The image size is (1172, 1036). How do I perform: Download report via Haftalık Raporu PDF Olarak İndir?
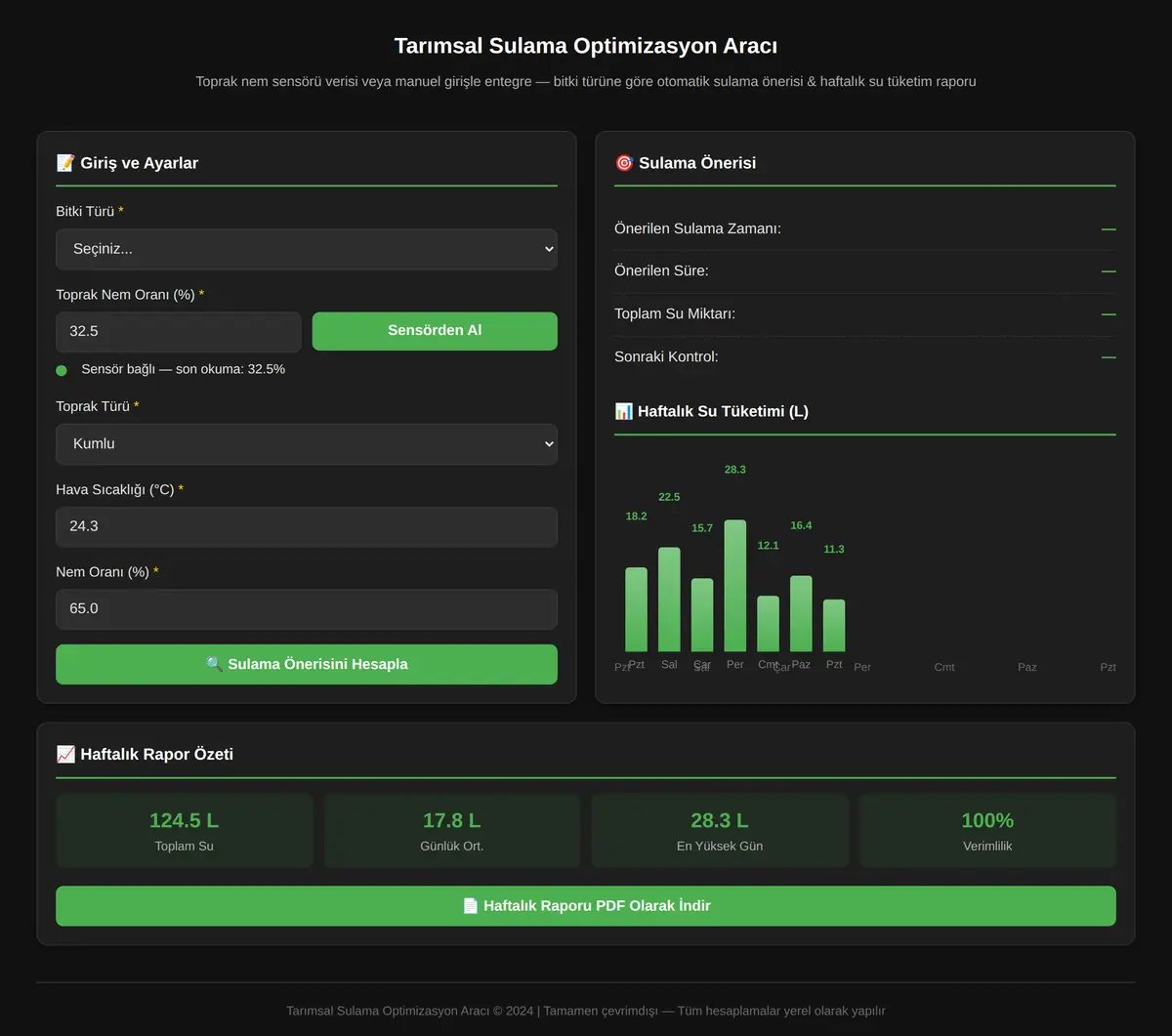click(586, 906)
